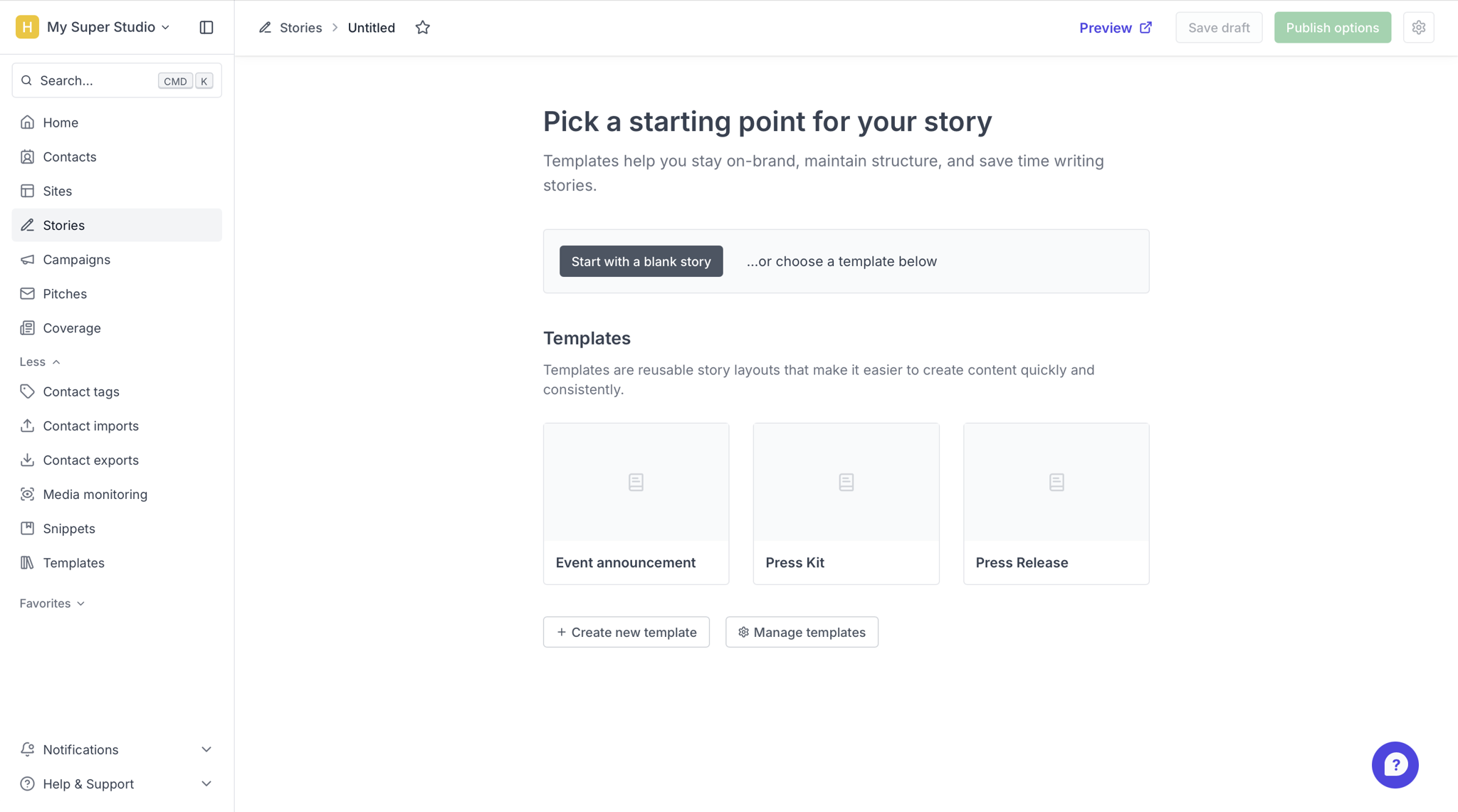Click Start with a blank story
The height and width of the screenshot is (812, 1458).
(x=641, y=261)
